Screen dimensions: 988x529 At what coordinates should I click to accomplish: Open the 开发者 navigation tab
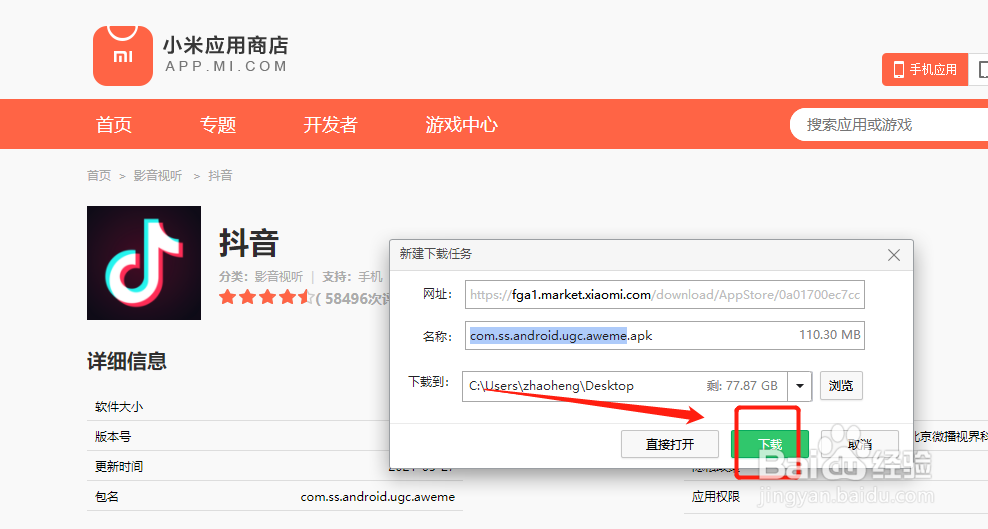pyautogui.click(x=330, y=125)
